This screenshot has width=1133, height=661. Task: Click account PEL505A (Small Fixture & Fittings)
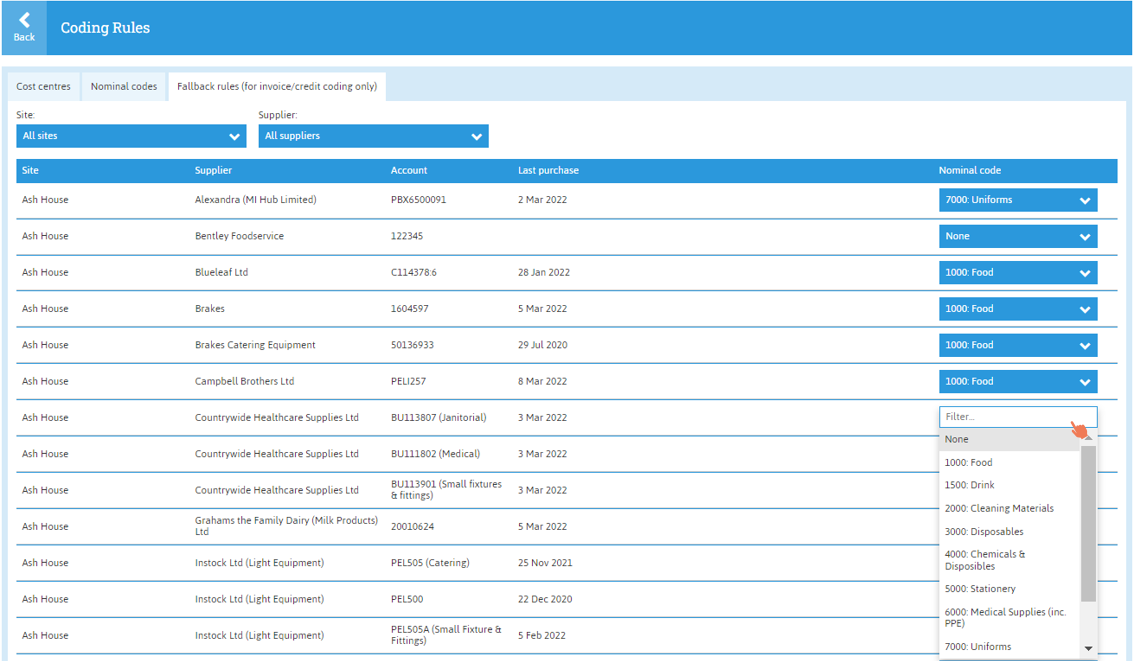(447, 635)
